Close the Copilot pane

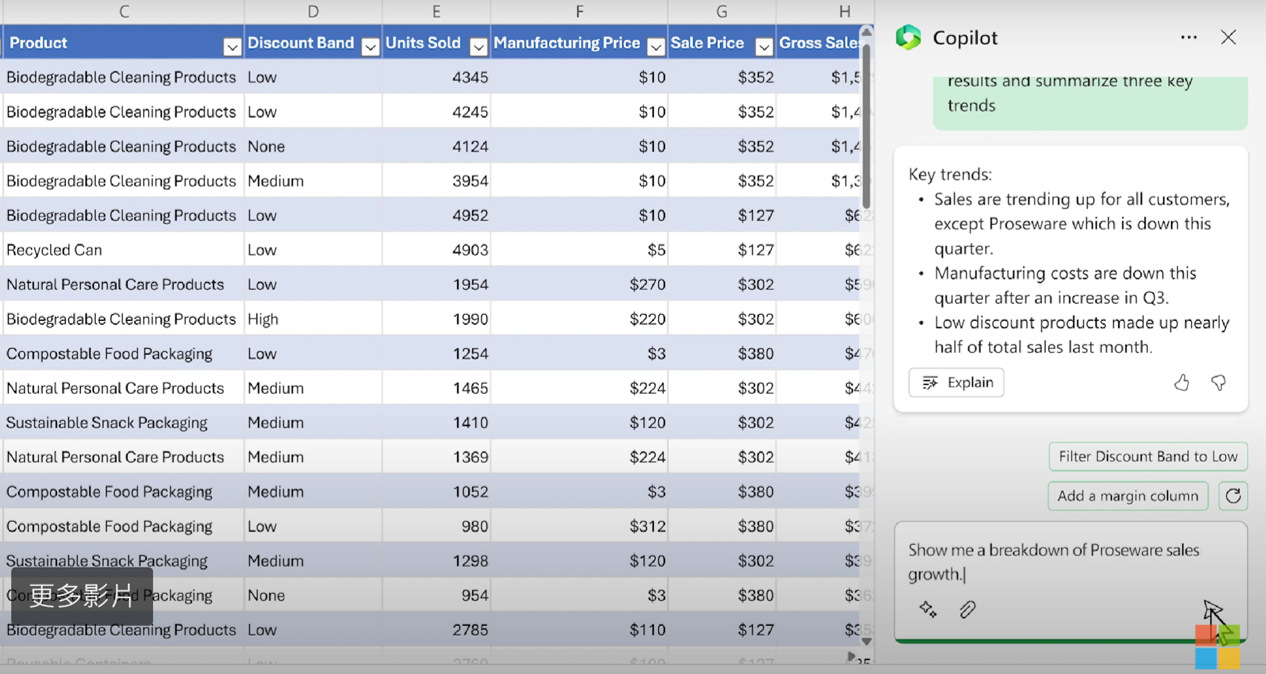coord(1228,37)
